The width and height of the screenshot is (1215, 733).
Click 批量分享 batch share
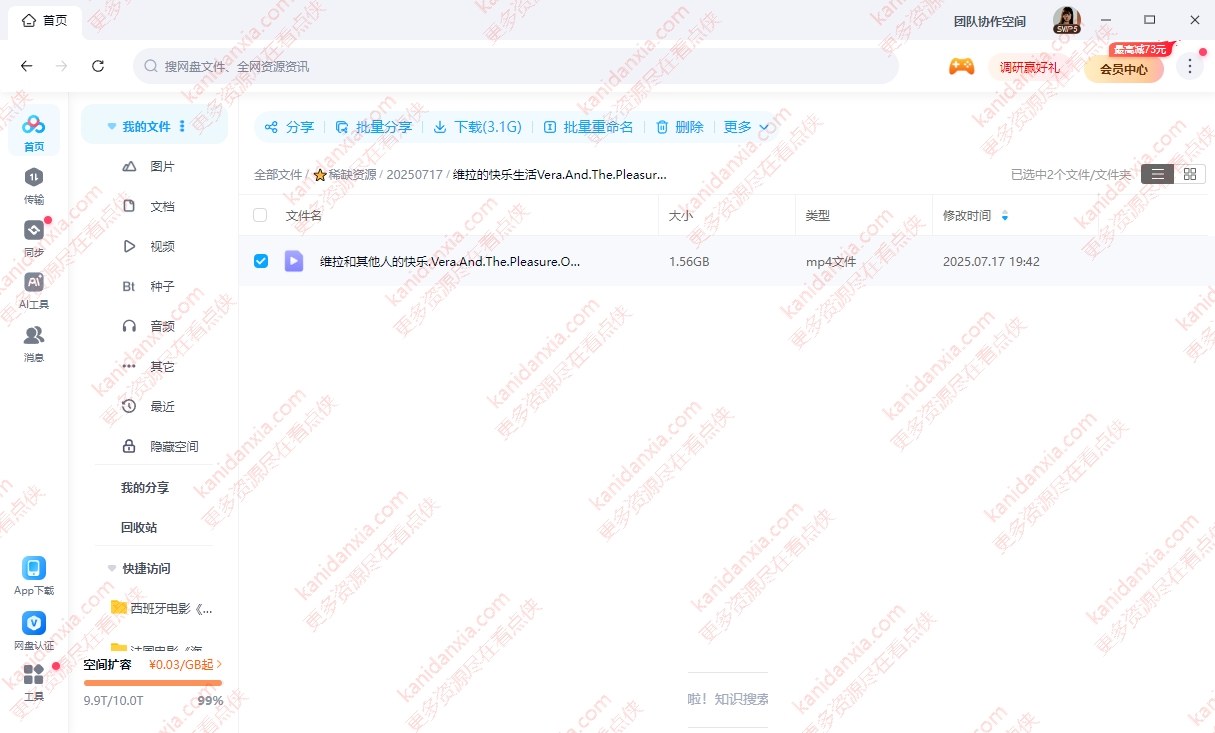(x=373, y=127)
